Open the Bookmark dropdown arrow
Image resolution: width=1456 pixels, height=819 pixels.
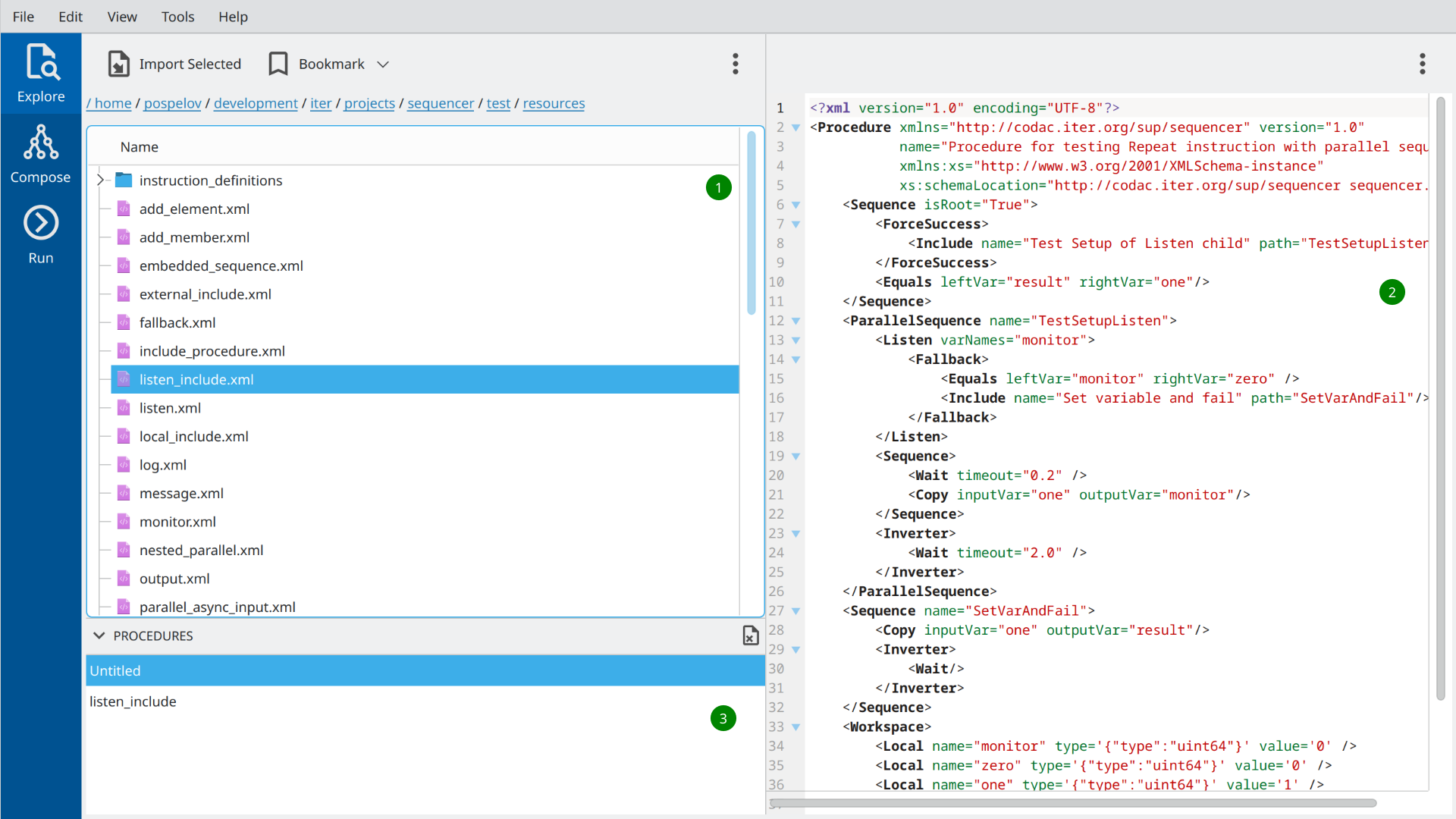tap(383, 64)
